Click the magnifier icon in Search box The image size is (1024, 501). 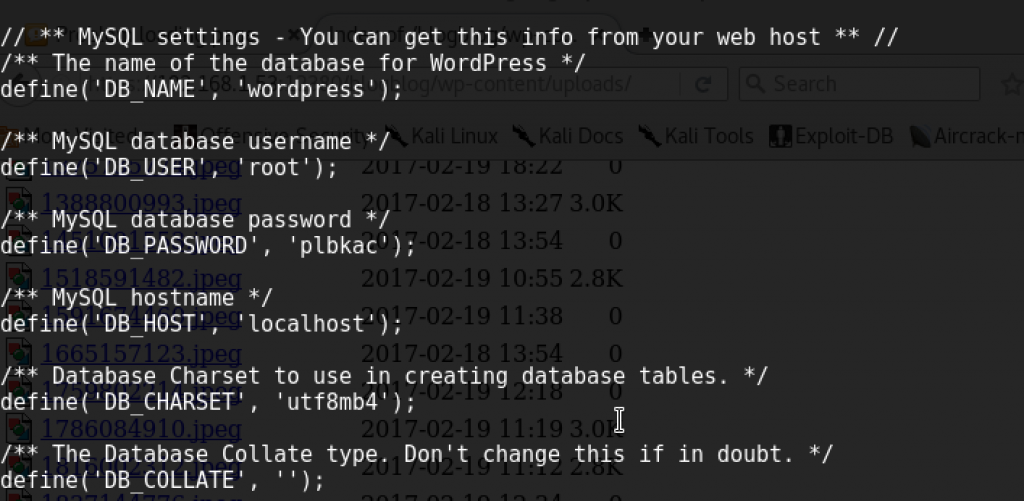756,84
